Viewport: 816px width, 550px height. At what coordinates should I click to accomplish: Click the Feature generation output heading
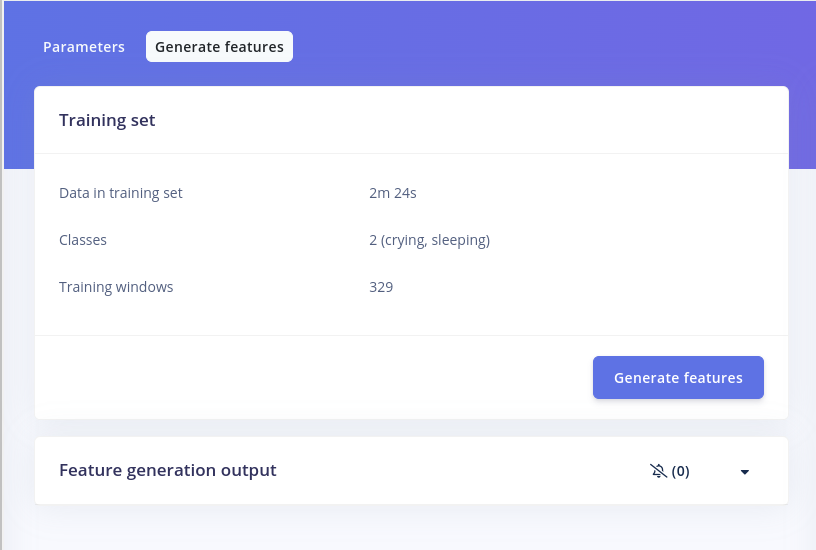coord(167,470)
